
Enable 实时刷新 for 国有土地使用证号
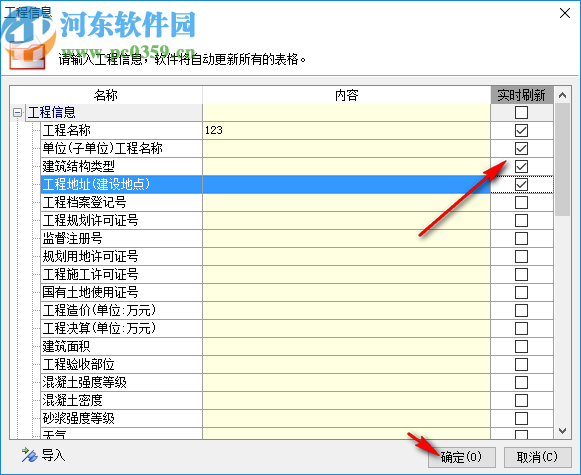[x=521, y=292]
